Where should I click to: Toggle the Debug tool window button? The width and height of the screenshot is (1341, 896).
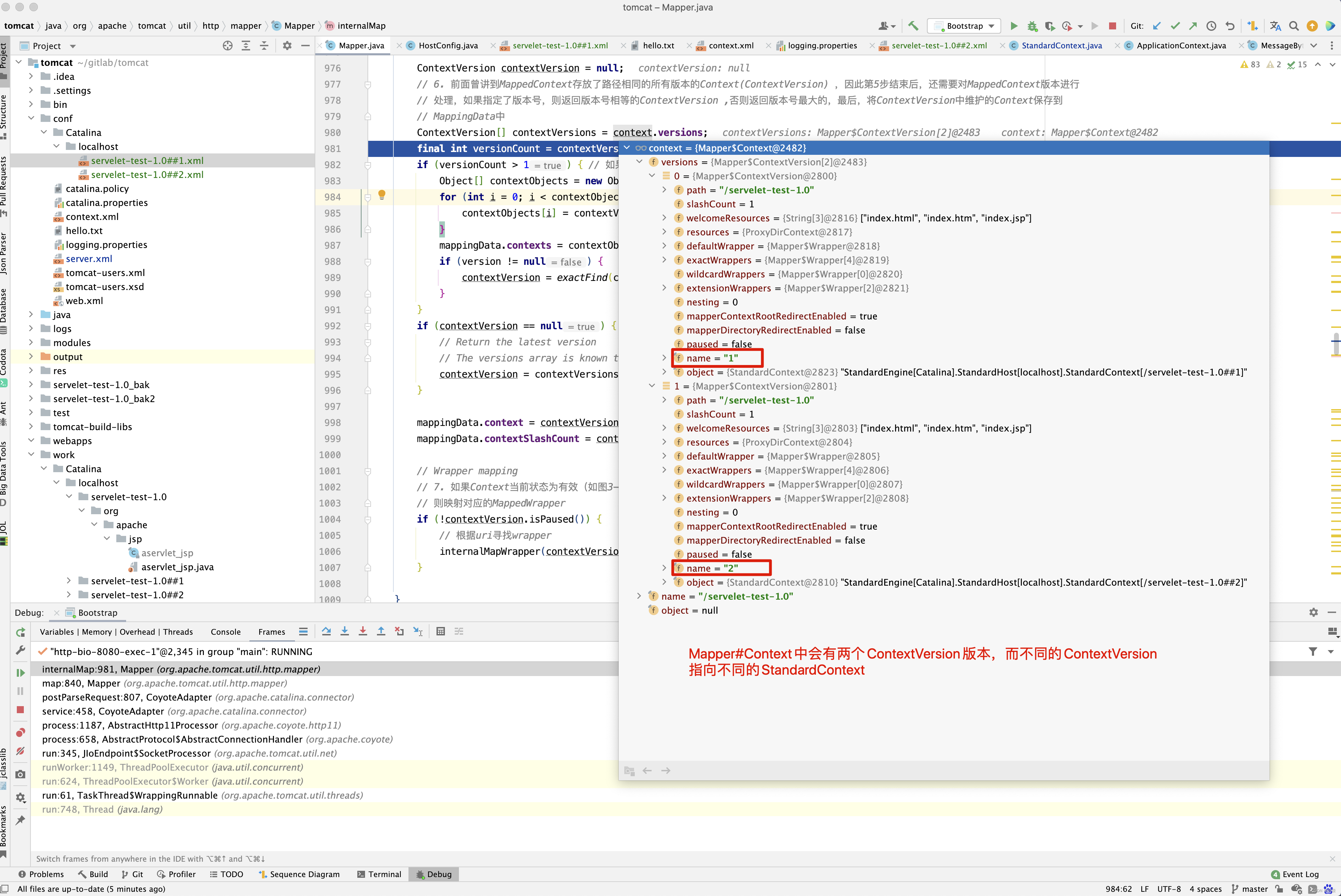point(434,874)
